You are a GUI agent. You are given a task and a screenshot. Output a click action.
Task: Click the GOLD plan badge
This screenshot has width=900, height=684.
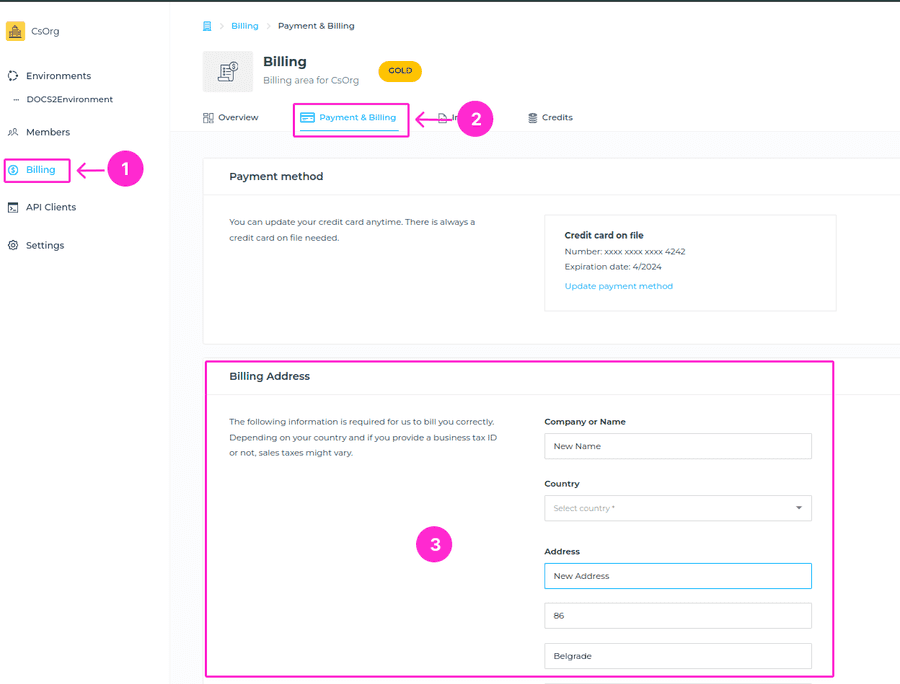click(x=400, y=71)
